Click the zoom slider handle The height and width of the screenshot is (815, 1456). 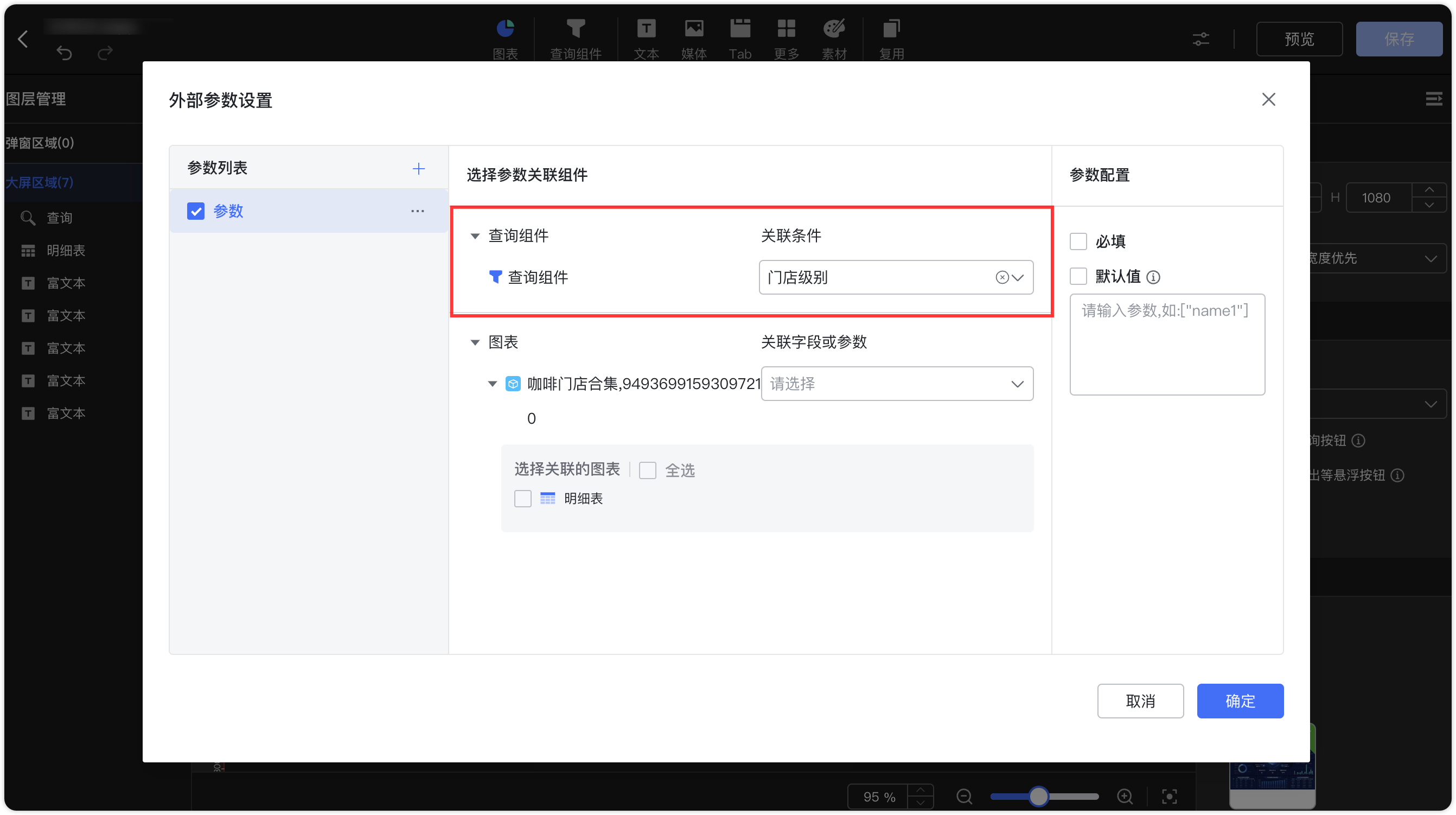[1038, 797]
